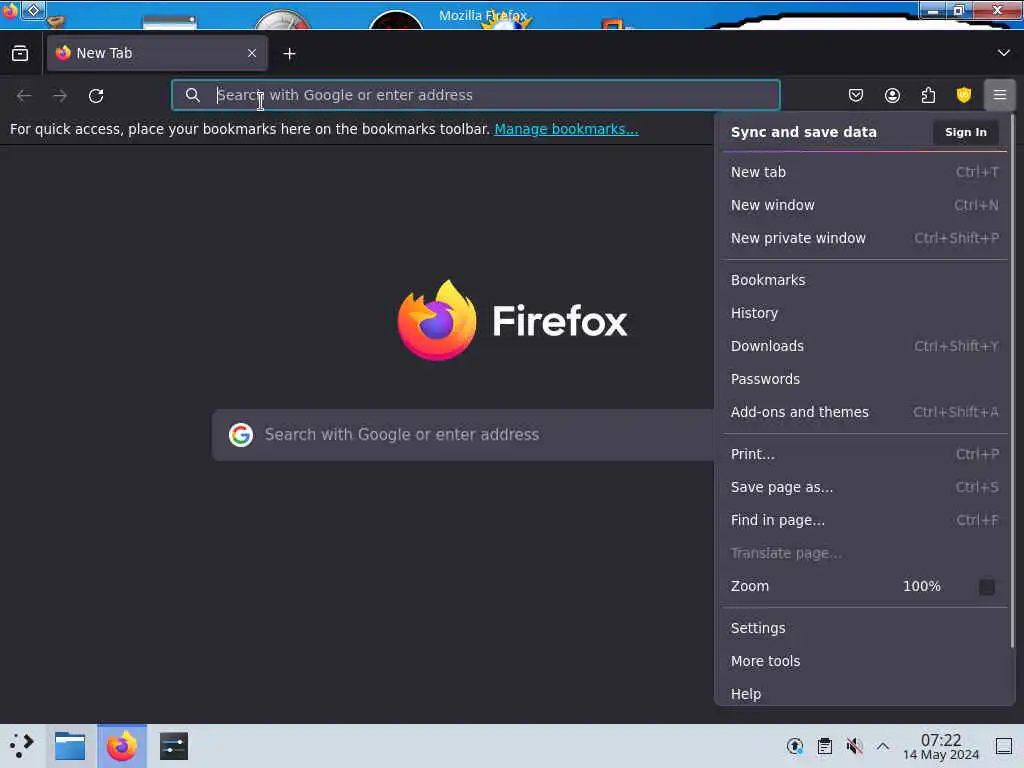Viewport: 1024px width, 768px height.
Task: Click the pin-on-all-desktops title bar icon
Action: pyautogui.click(x=33, y=10)
